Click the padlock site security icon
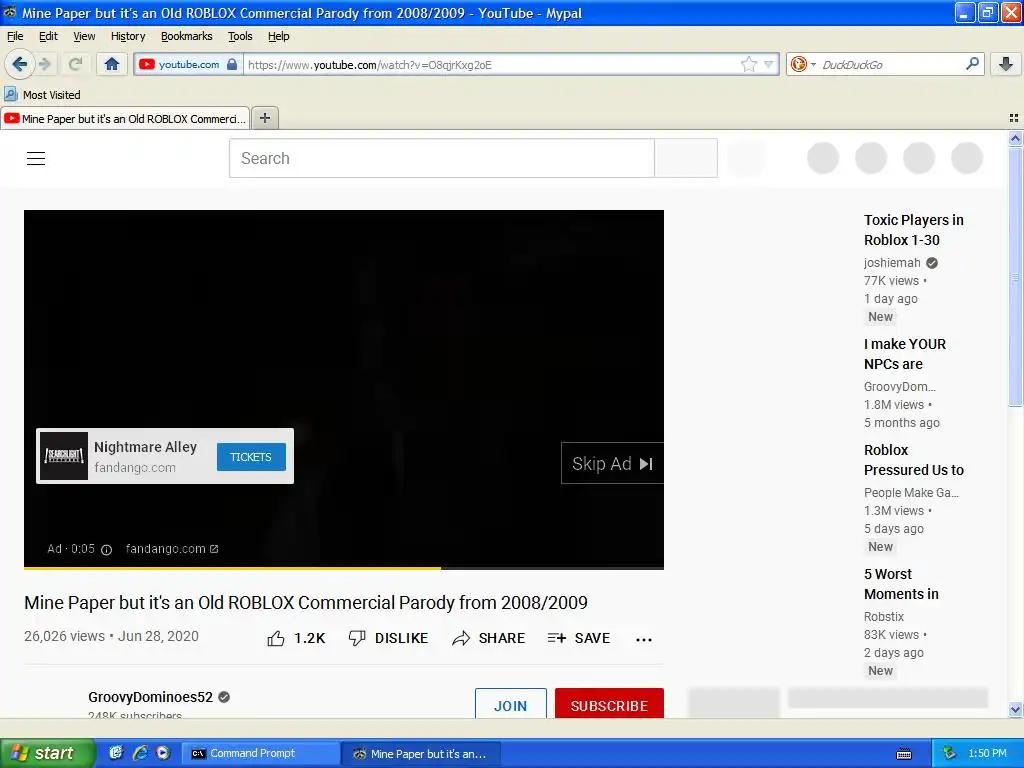Image resolution: width=1024 pixels, height=768 pixels. (232, 64)
